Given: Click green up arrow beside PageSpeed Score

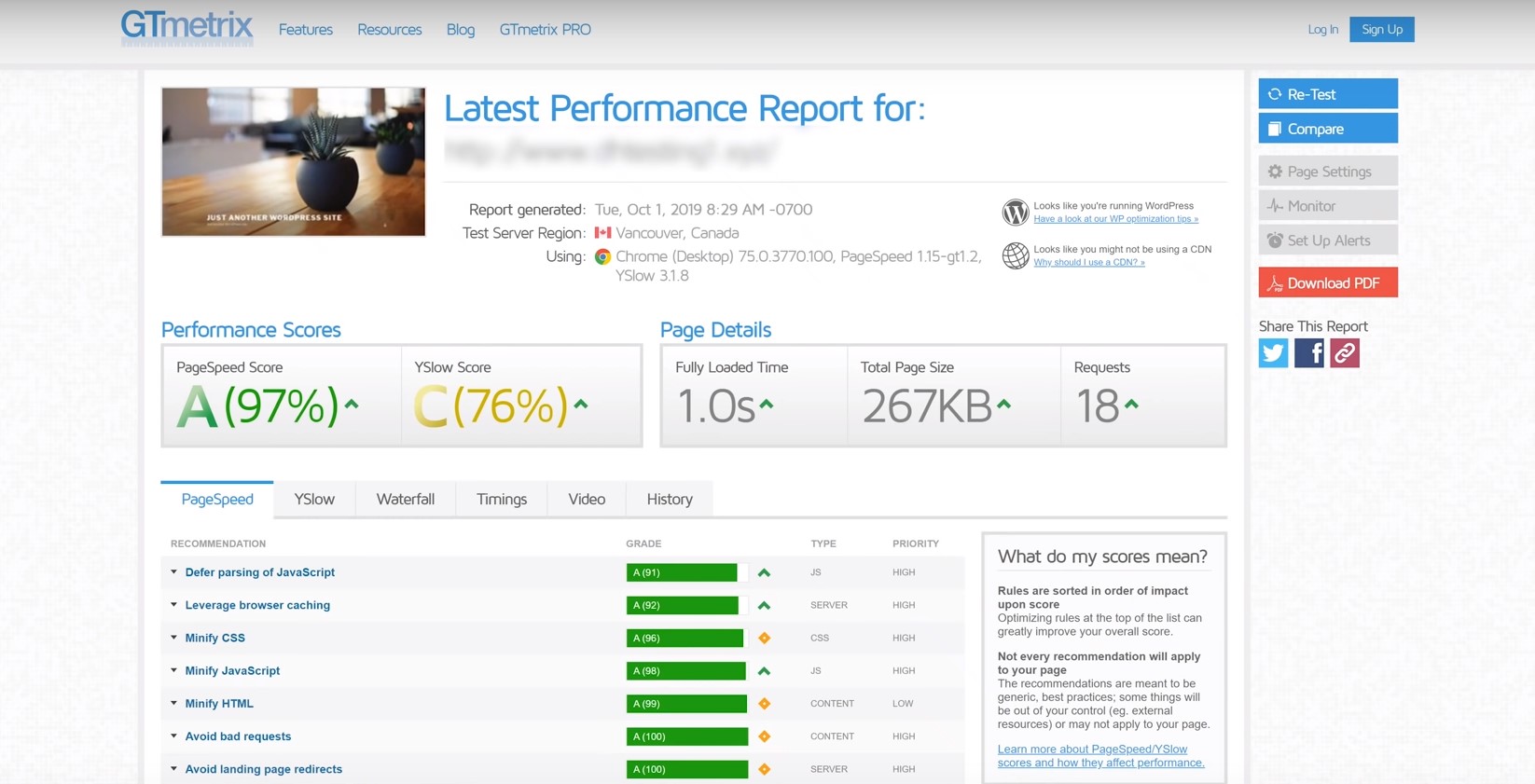Looking at the screenshot, I should (x=352, y=405).
